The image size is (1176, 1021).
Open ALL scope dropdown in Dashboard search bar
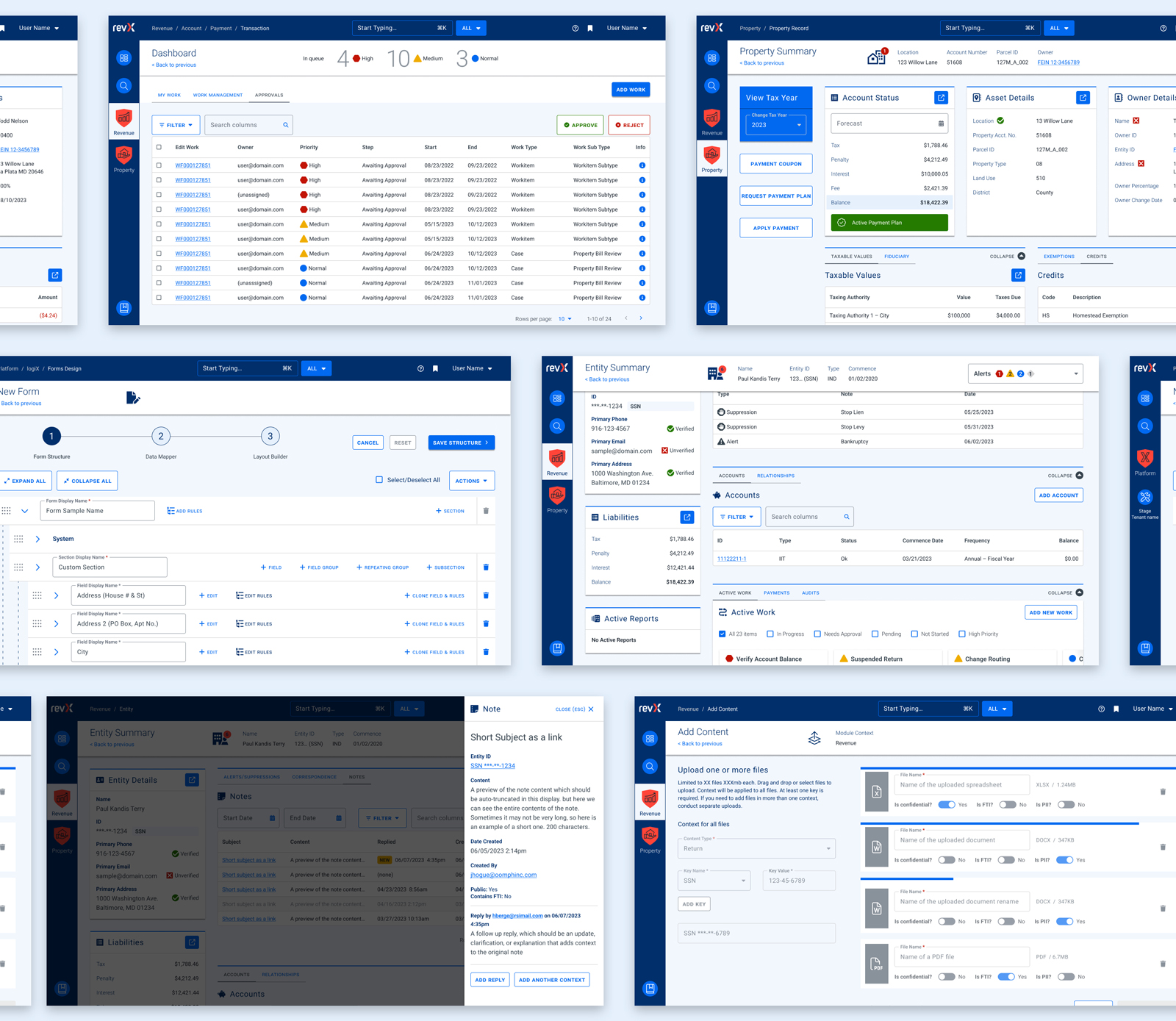click(471, 28)
